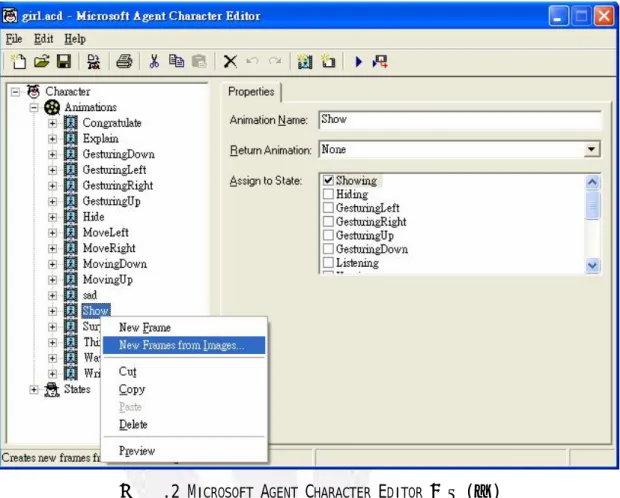This screenshot has height=498, width=620.
Task: Expand the Explain animation node
Action: (x=52, y=139)
